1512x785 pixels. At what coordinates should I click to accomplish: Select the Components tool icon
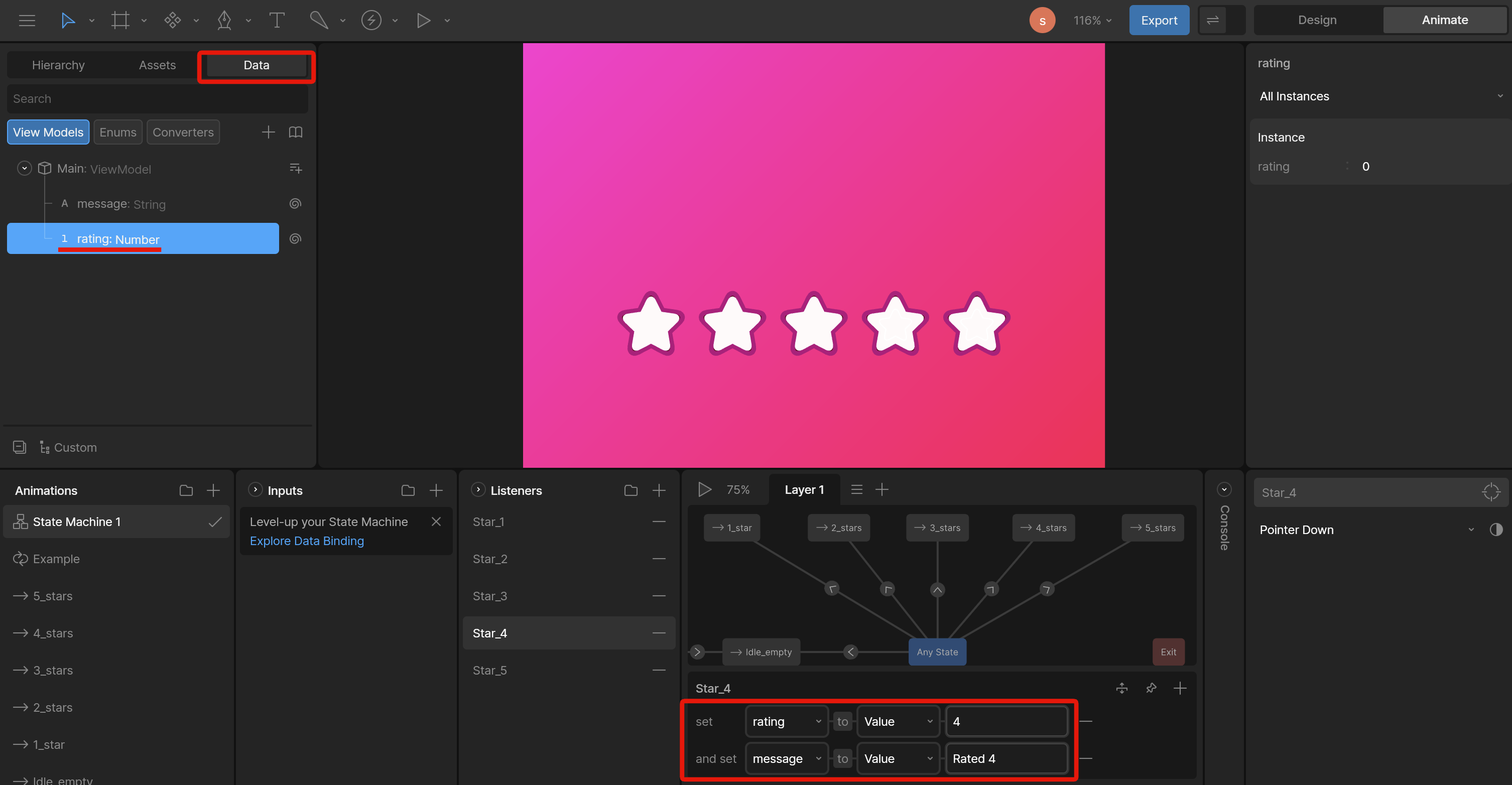(x=173, y=21)
